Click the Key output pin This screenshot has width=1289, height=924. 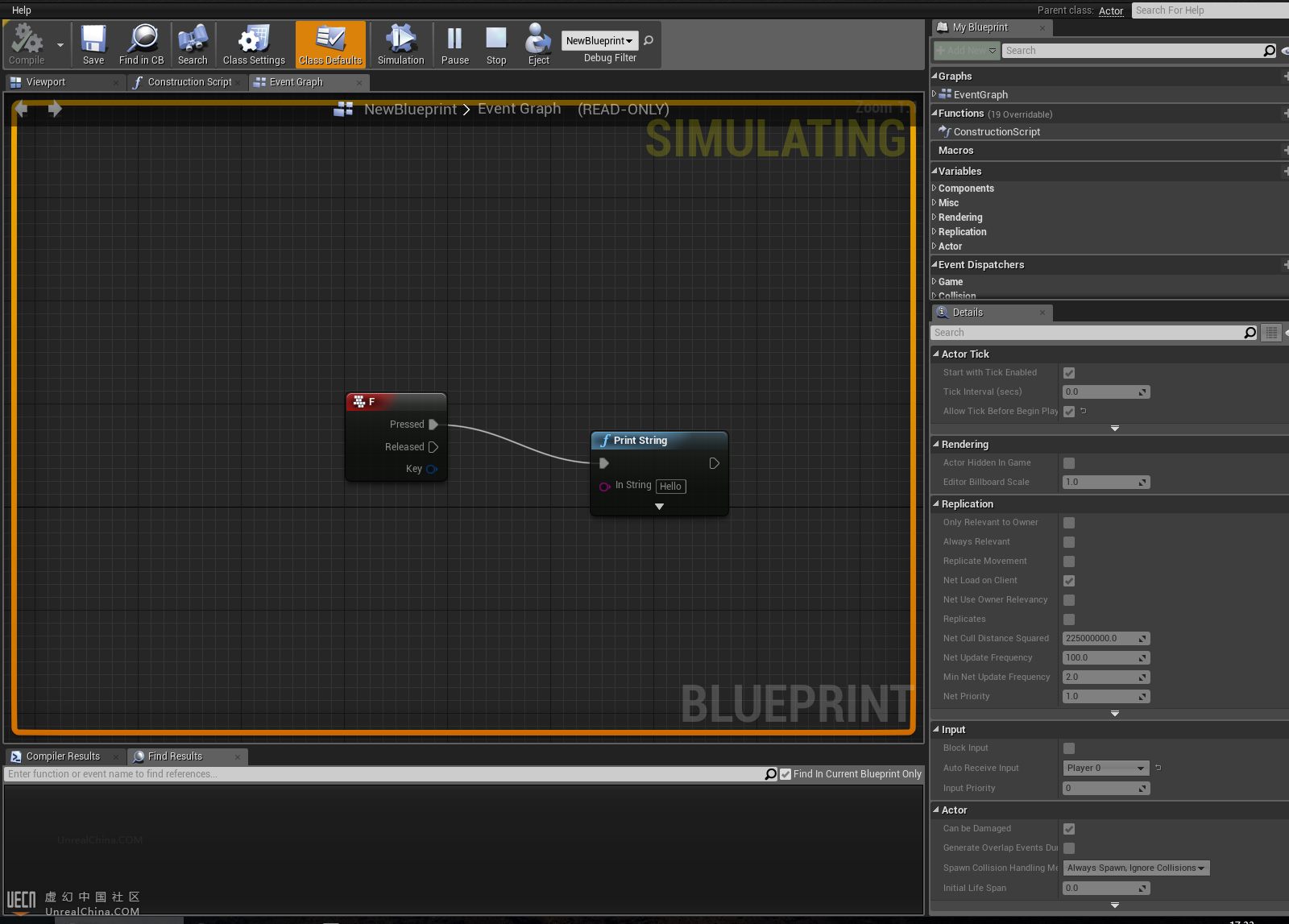(x=432, y=469)
